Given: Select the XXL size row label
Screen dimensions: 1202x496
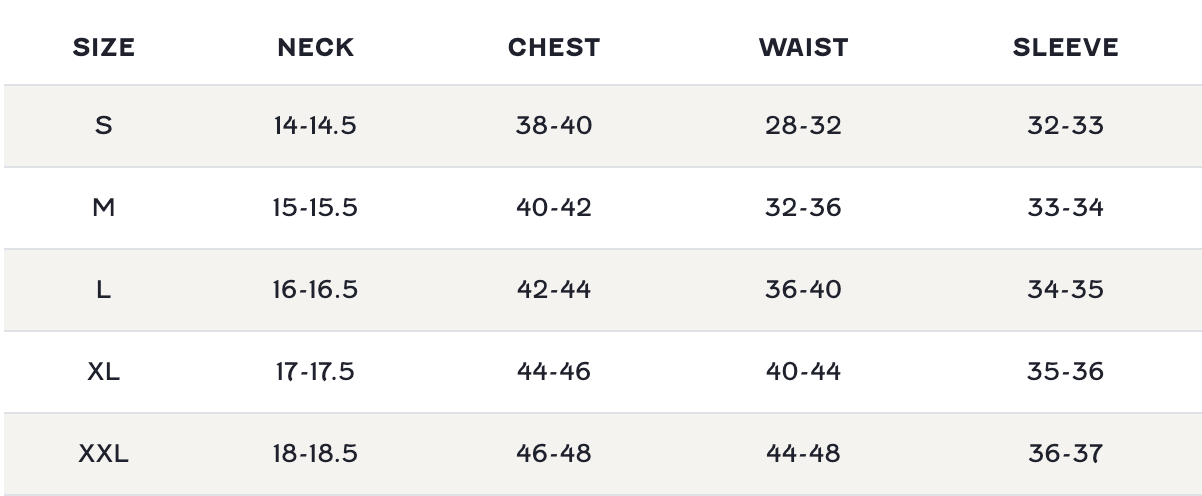Looking at the screenshot, I should (x=103, y=454).
